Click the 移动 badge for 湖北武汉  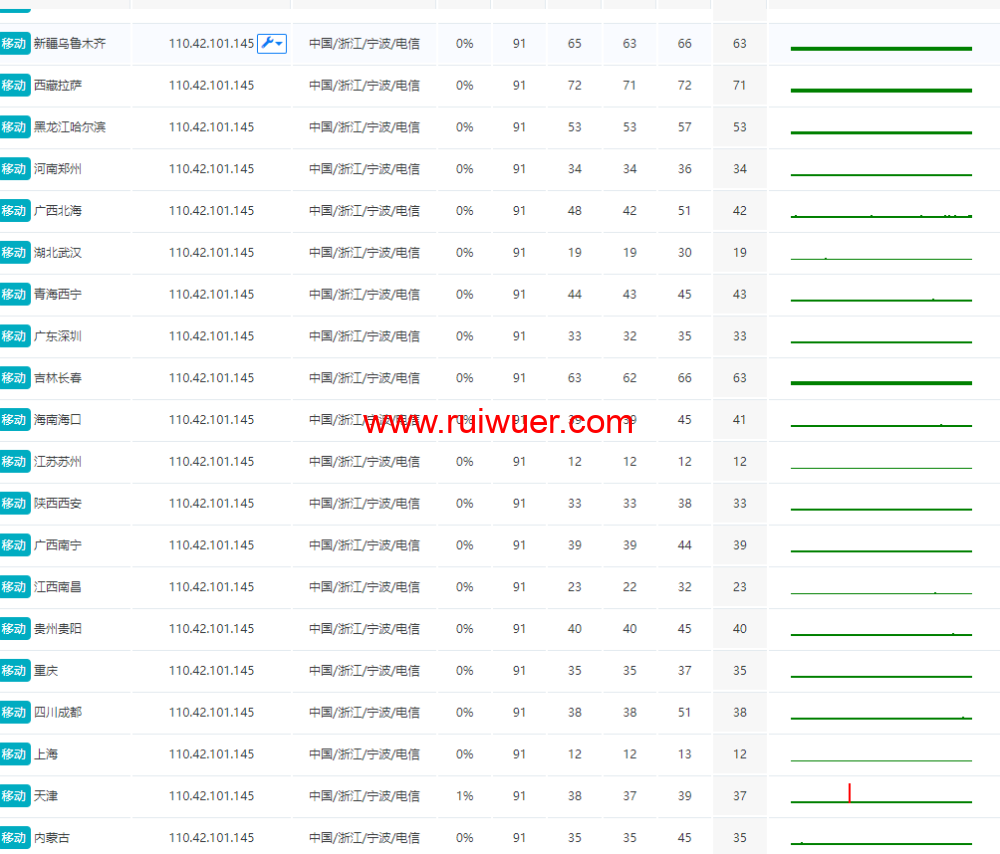point(14,253)
